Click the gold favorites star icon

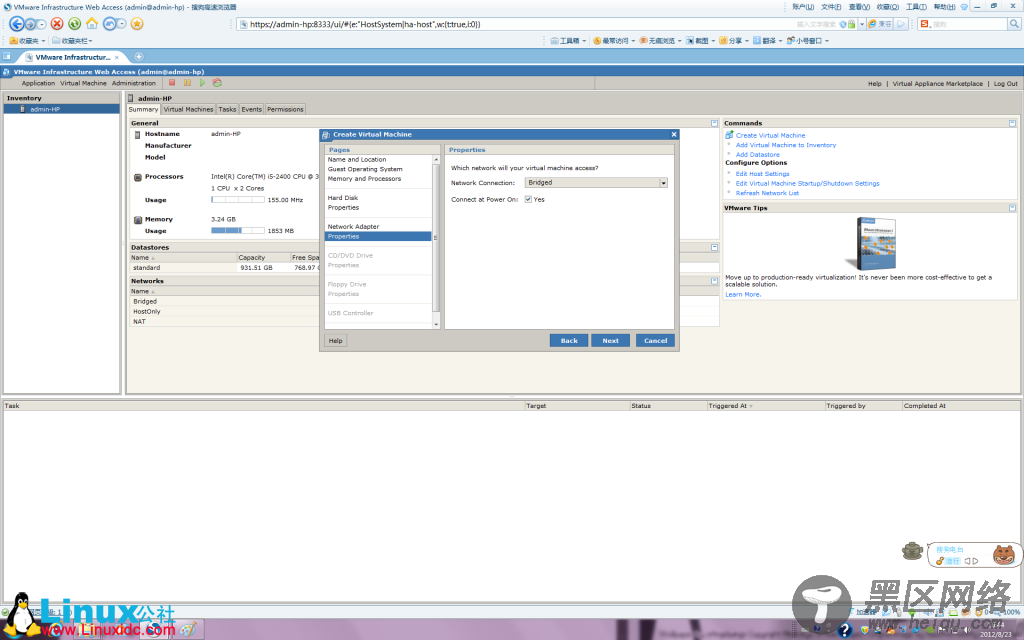[x=136, y=24]
